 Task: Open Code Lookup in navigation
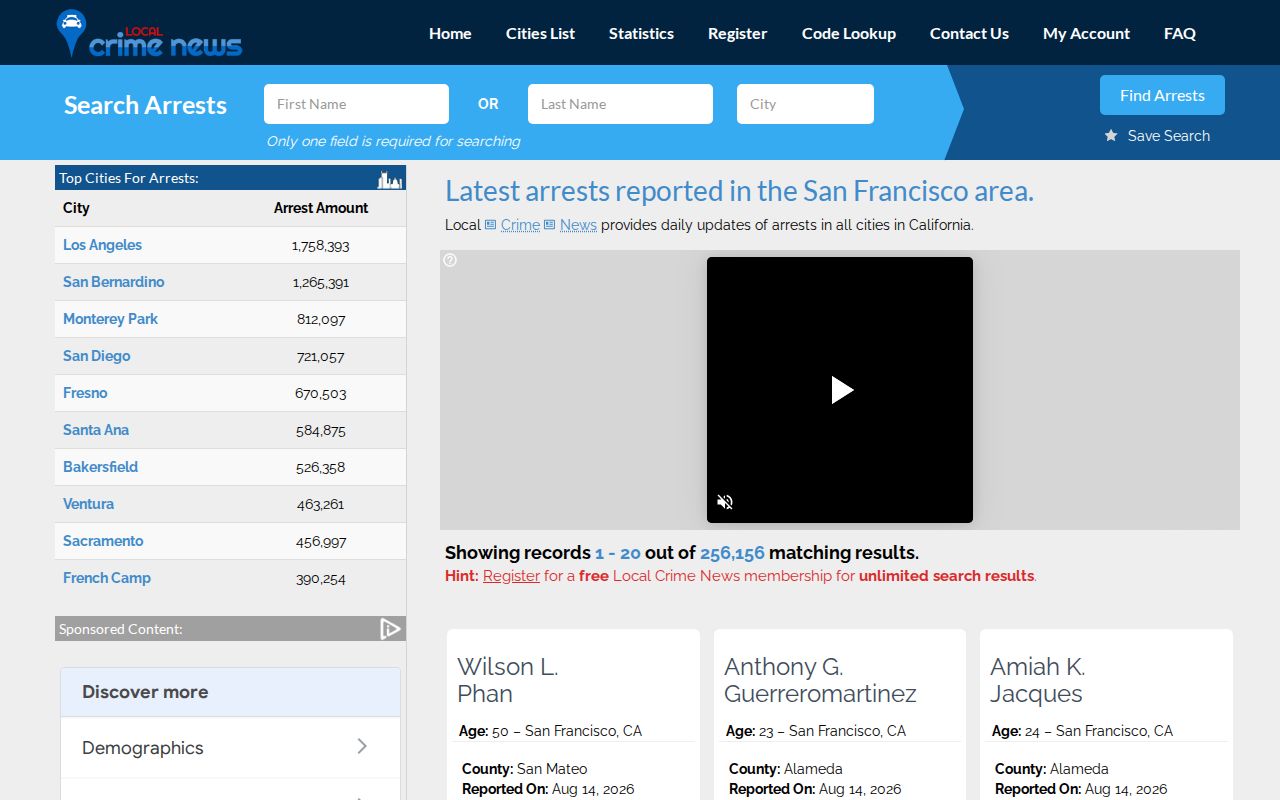coord(849,33)
